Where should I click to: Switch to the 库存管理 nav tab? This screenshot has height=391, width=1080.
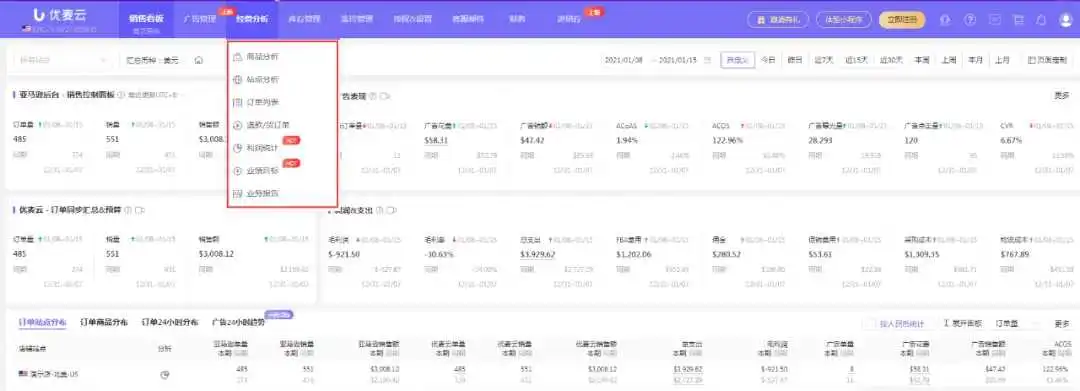pyautogui.click(x=304, y=19)
